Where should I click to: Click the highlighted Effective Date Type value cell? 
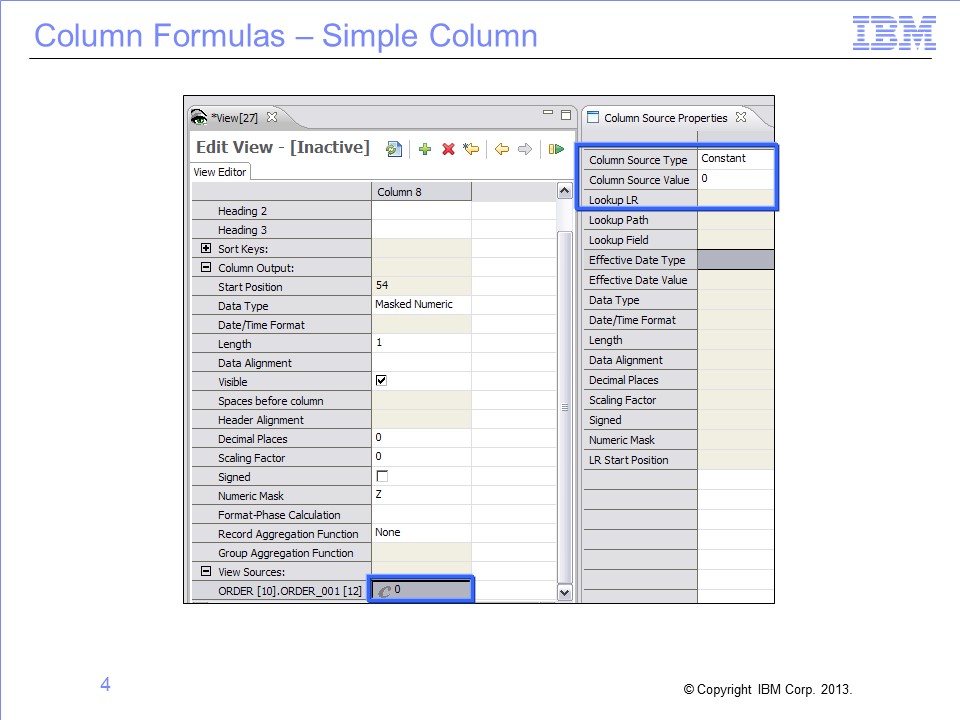[736, 260]
